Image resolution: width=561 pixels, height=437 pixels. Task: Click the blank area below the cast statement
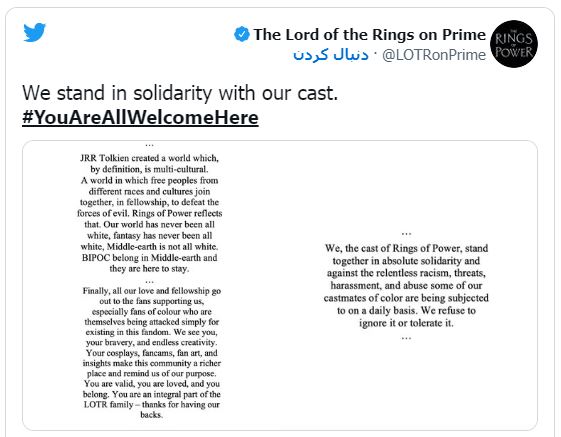click(407, 385)
